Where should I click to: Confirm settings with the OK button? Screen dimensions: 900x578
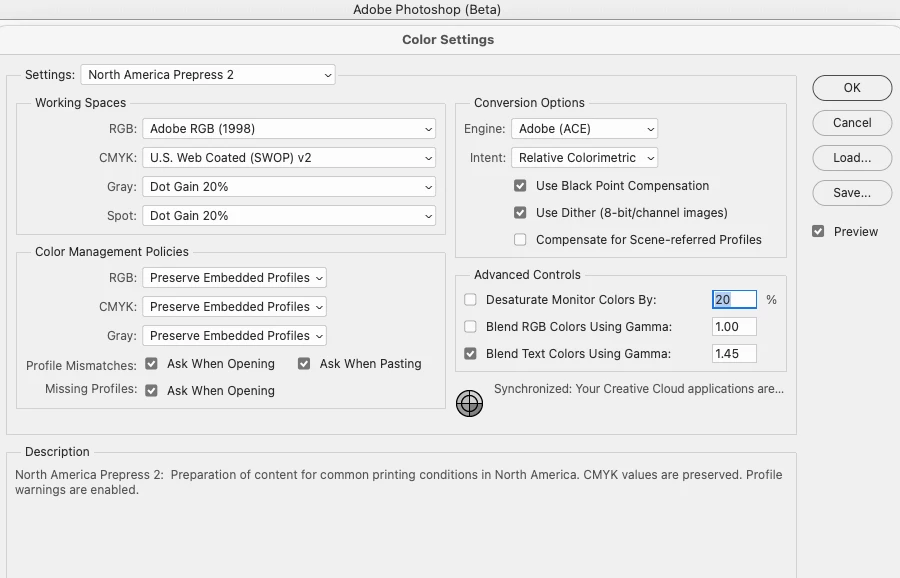click(x=852, y=88)
